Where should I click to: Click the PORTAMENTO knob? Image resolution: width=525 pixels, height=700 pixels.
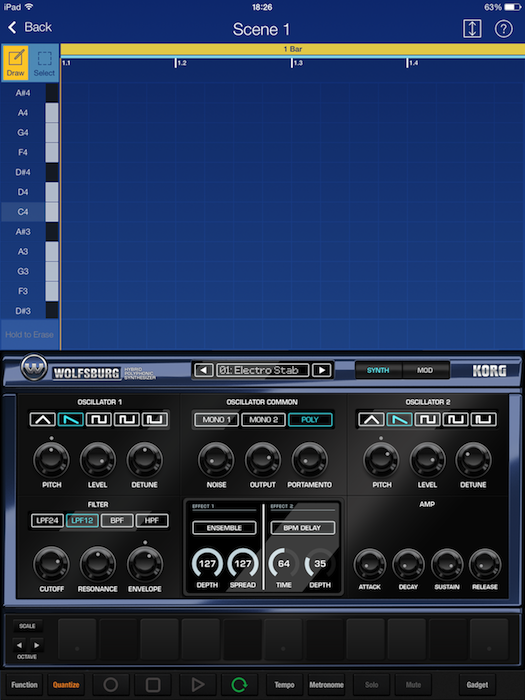(309, 460)
